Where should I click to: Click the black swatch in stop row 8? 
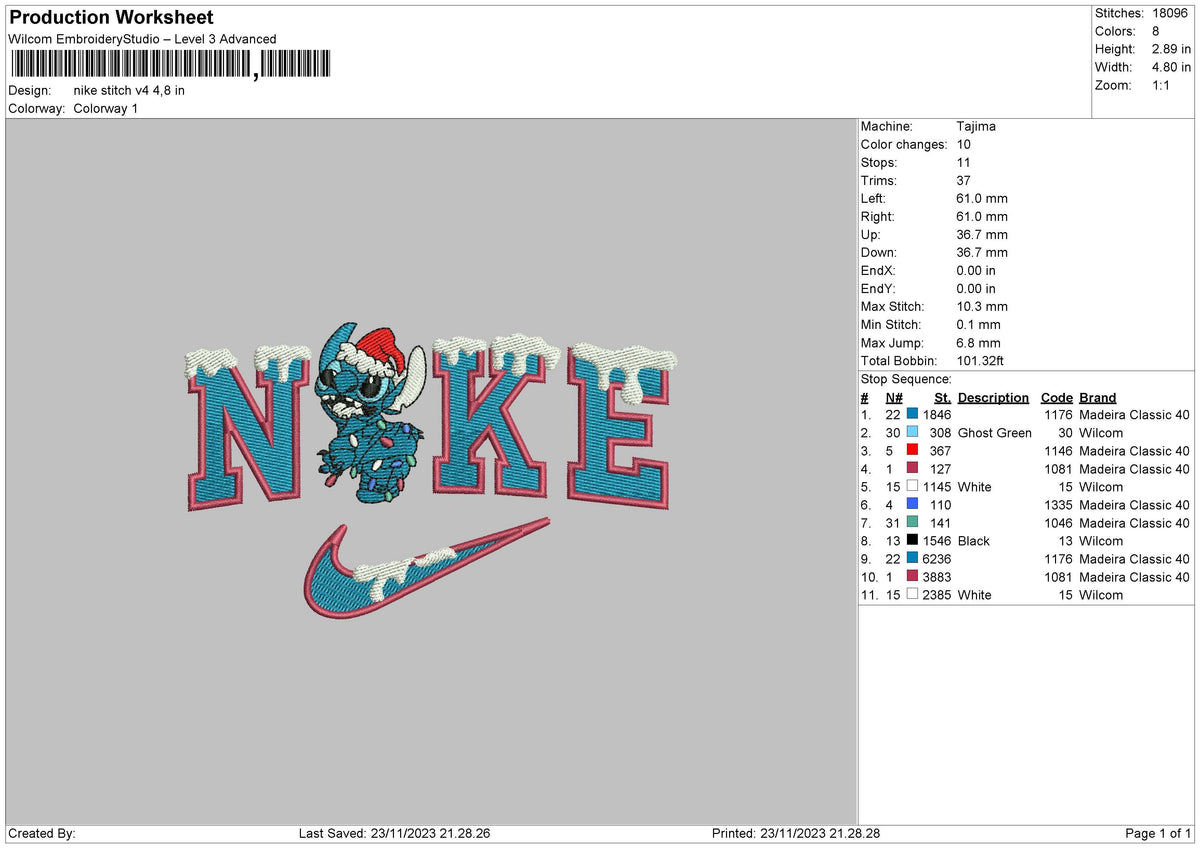912,541
